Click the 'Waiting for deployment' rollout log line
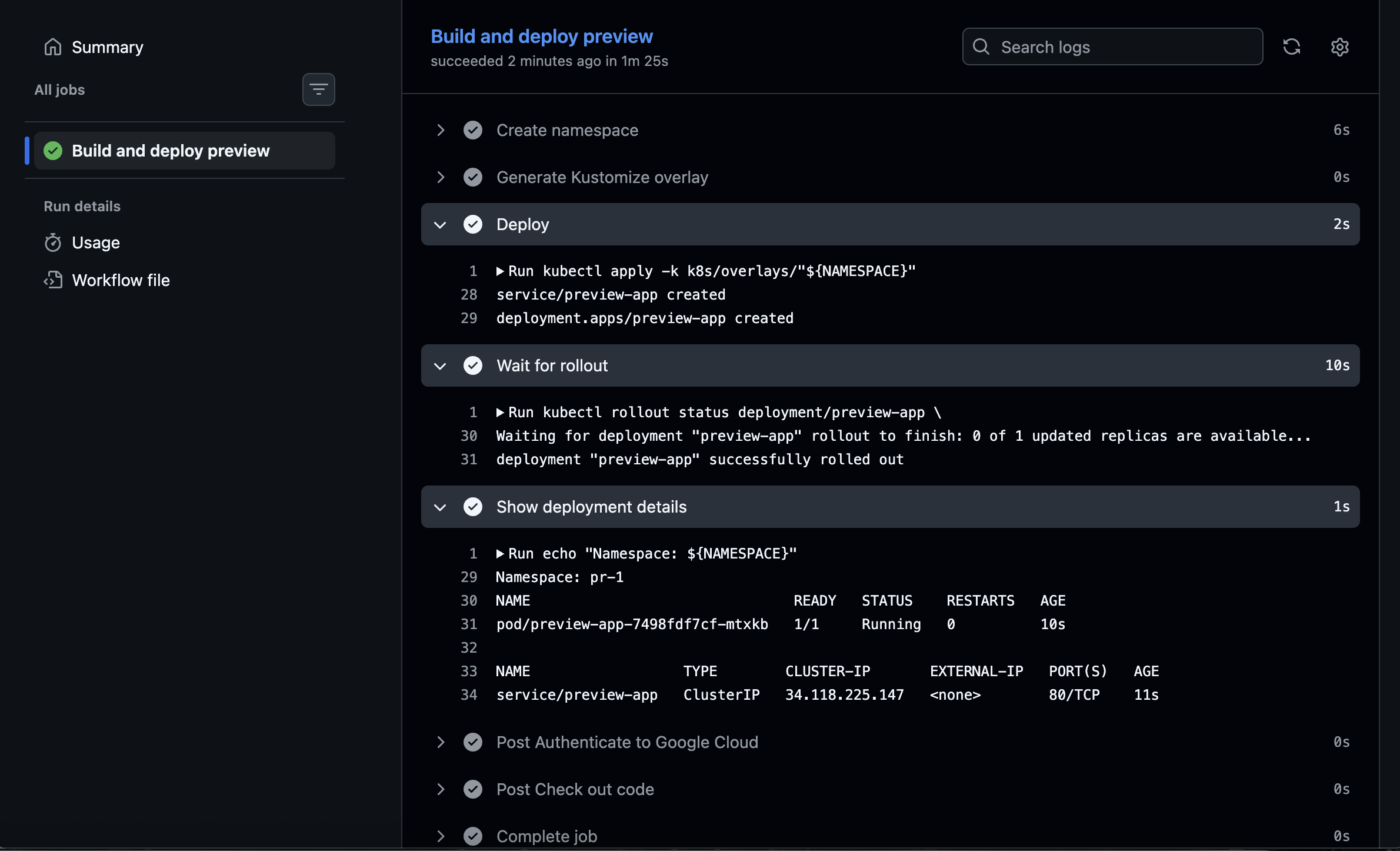1400x851 pixels. tap(904, 436)
